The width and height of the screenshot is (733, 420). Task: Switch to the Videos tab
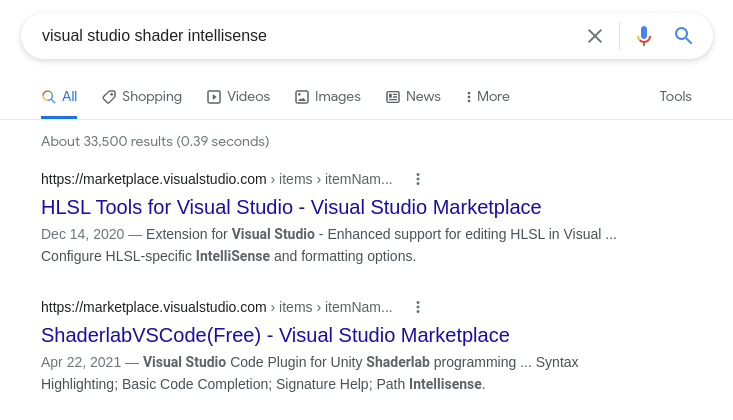click(238, 97)
